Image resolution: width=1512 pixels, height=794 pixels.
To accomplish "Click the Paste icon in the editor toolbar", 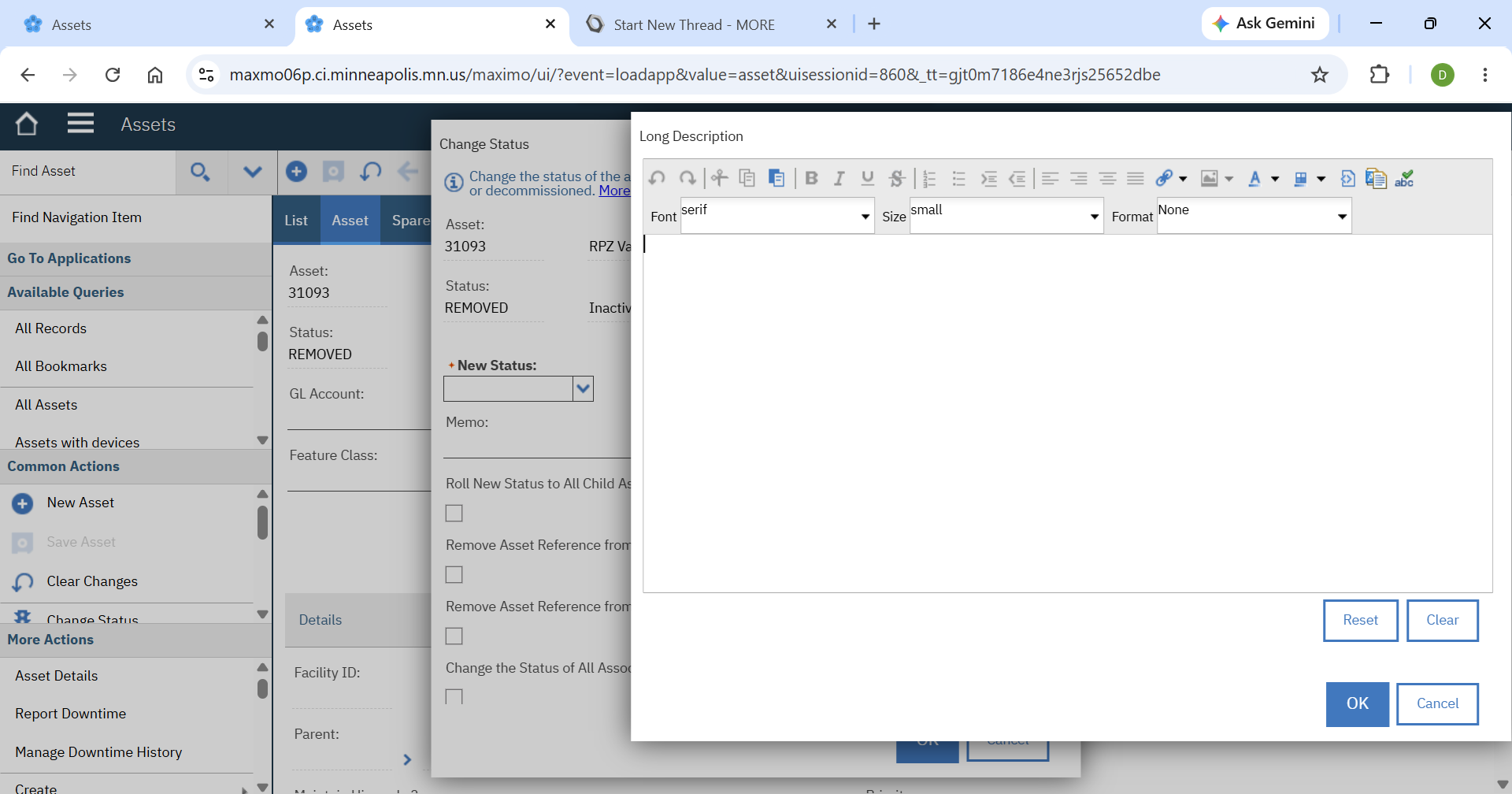I will coord(776,179).
